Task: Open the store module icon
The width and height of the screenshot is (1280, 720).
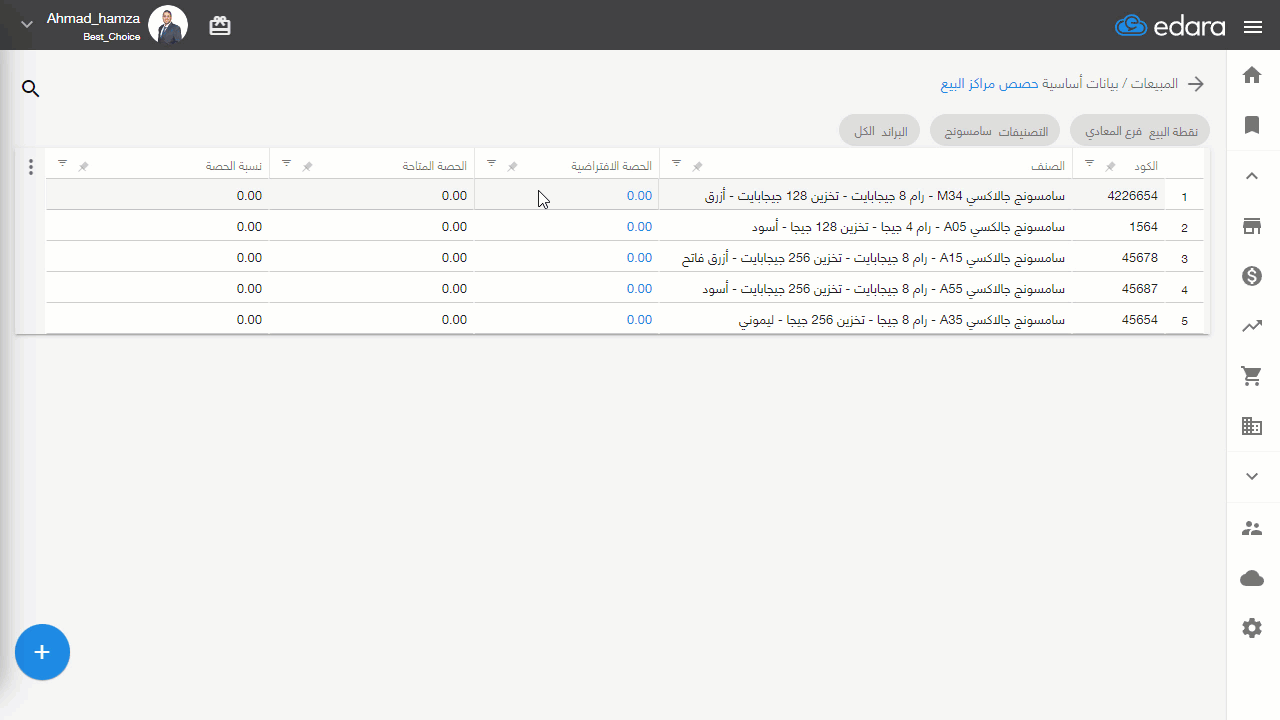Action: 1252,226
